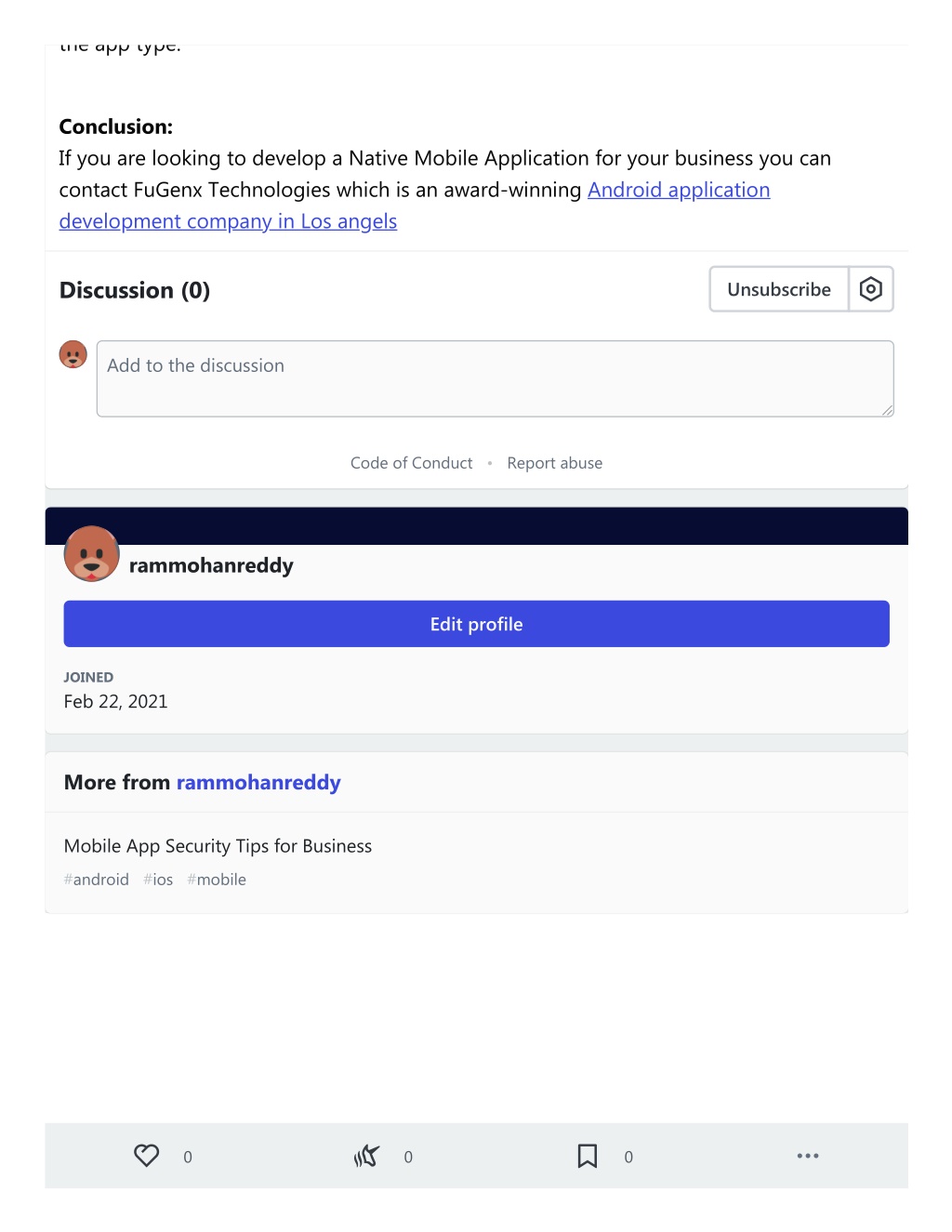Click the unicorn reaction icon
The width and height of the screenshot is (952, 1232).
coord(366,1156)
